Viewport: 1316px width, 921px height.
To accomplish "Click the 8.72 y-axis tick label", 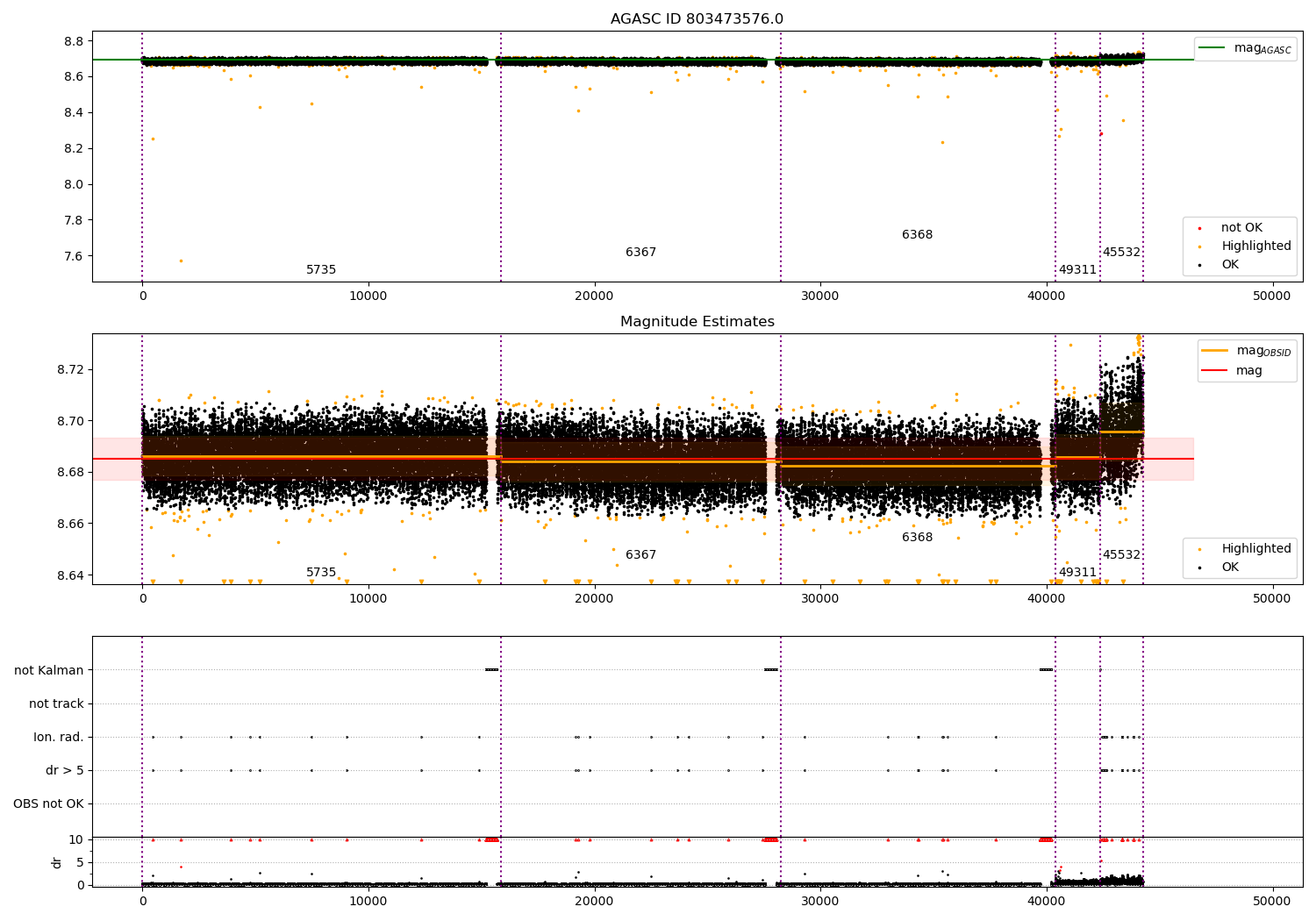I will click(x=70, y=369).
